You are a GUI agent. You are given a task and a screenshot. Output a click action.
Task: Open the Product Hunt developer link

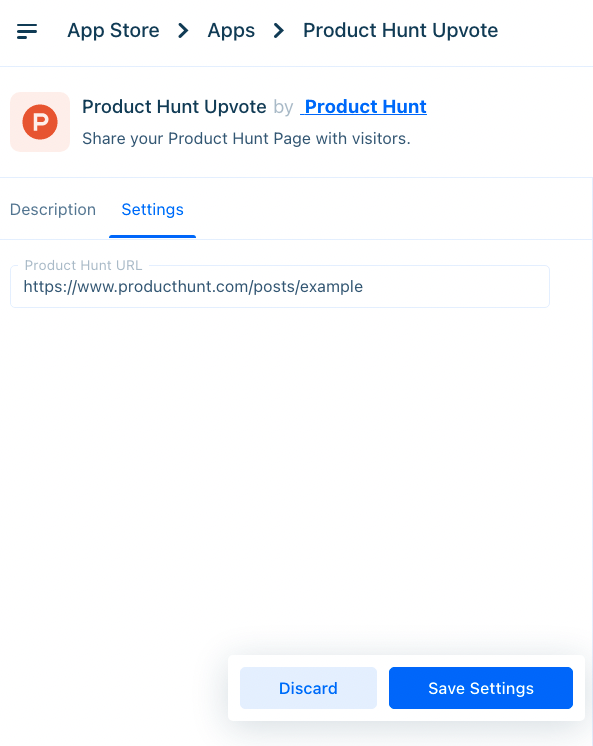point(364,107)
